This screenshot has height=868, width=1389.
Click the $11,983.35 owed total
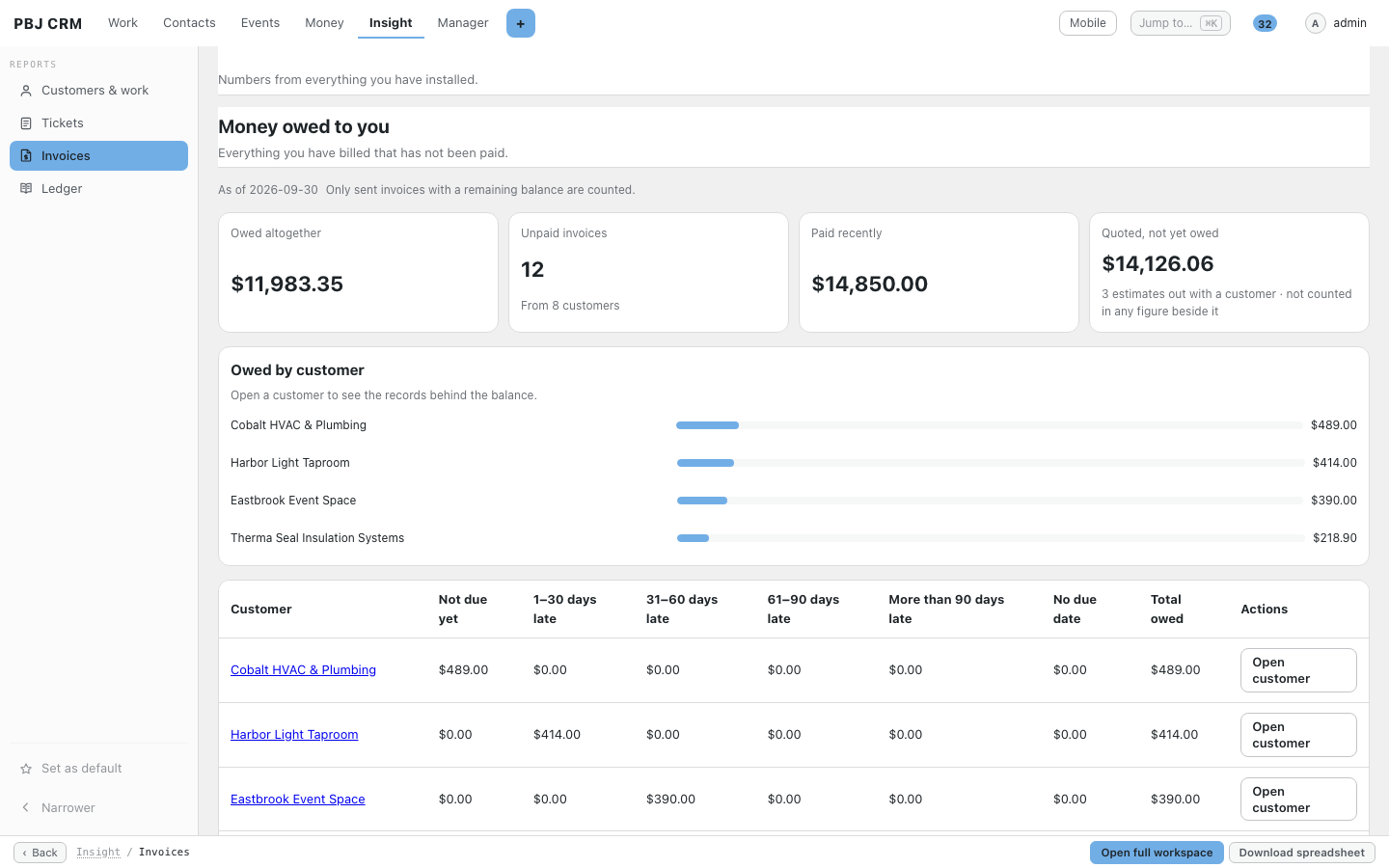[287, 284]
